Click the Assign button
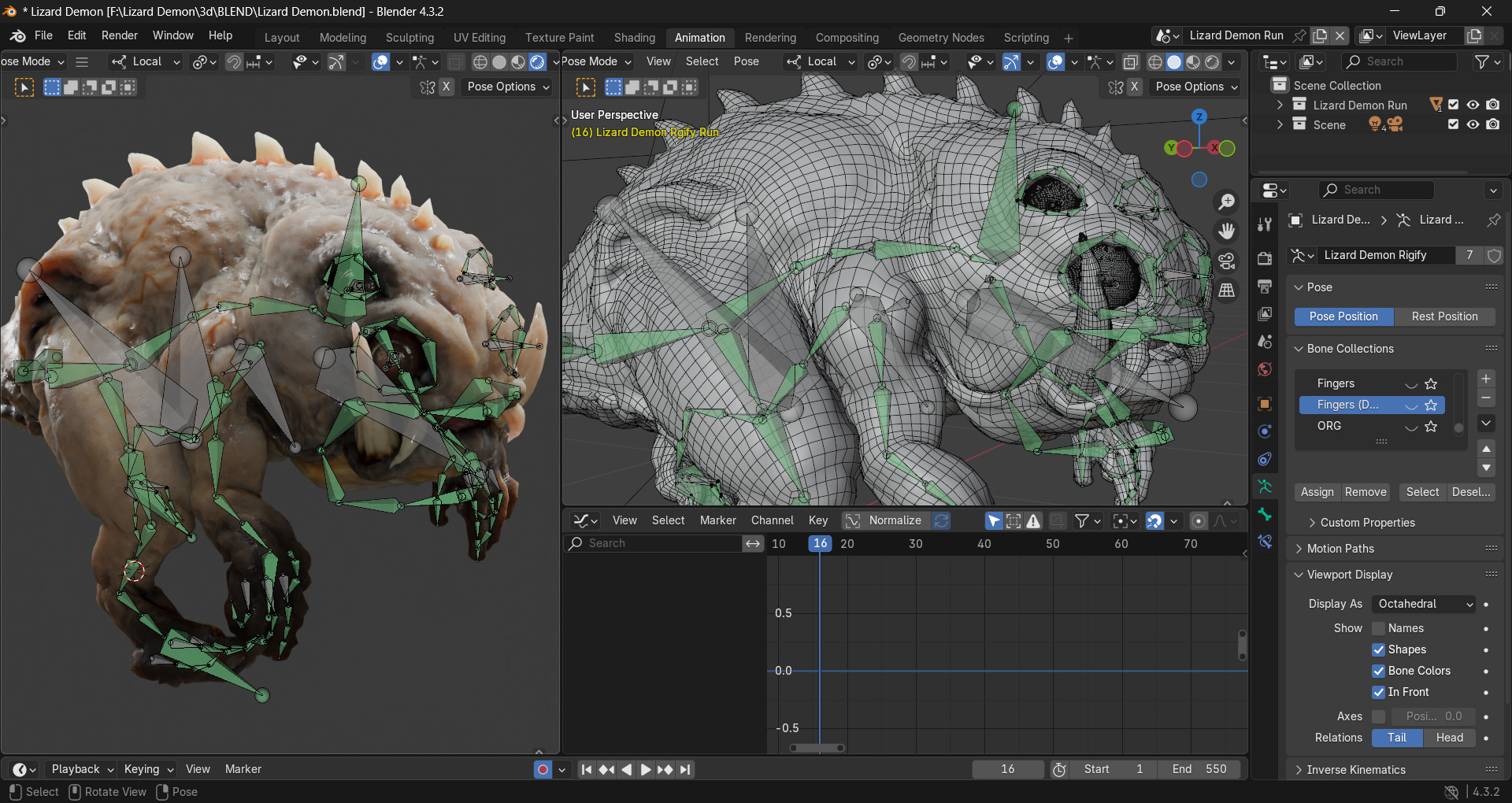1512x803 pixels. coord(1317,492)
